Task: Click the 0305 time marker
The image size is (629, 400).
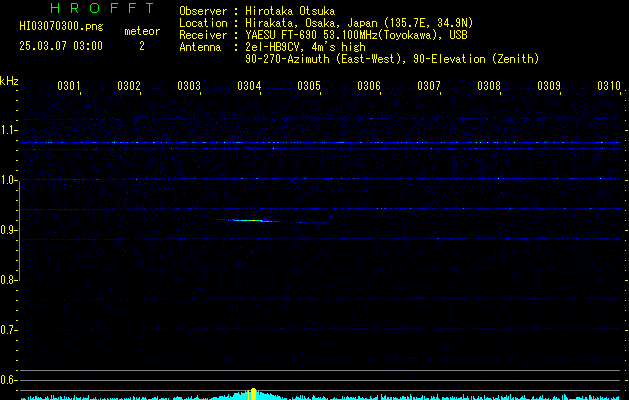Action: (x=309, y=86)
